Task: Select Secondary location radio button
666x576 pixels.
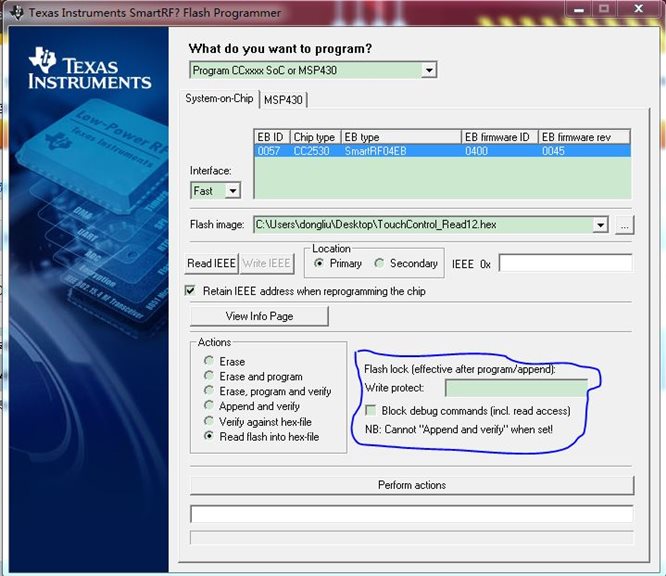Action: (379, 263)
